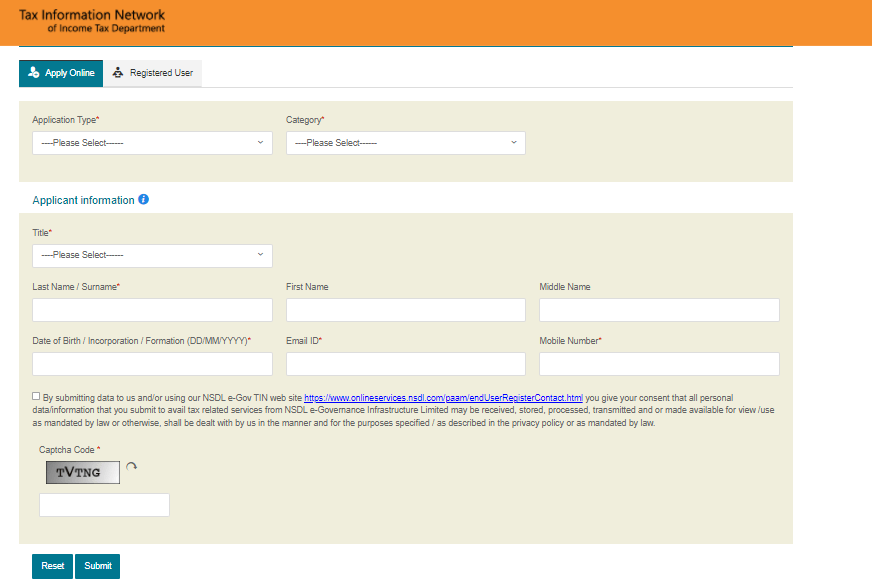This screenshot has width=872, height=587.
Task: Focus the Captcha Code input box
Action: [x=105, y=505]
